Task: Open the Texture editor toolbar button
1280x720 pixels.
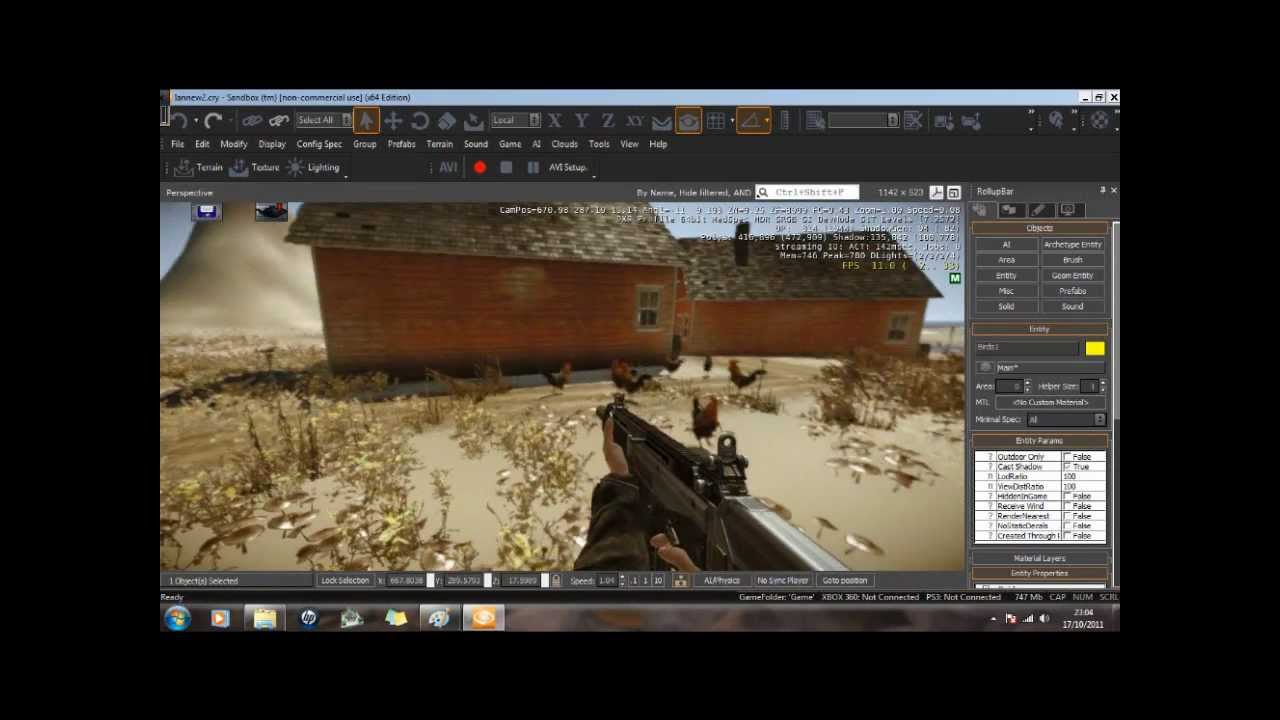Action: tap(254, 168)
